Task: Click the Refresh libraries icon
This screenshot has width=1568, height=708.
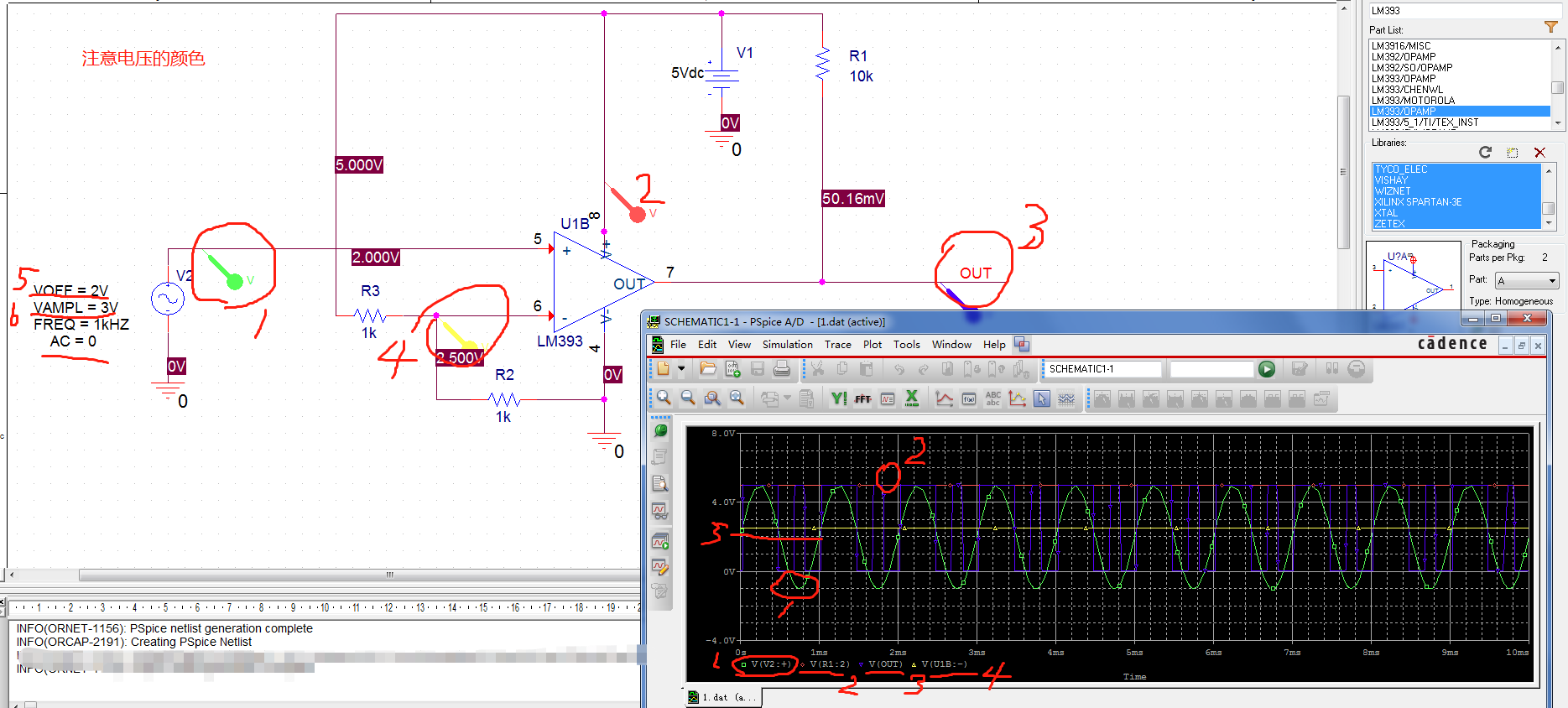Action: (1485, 153)
